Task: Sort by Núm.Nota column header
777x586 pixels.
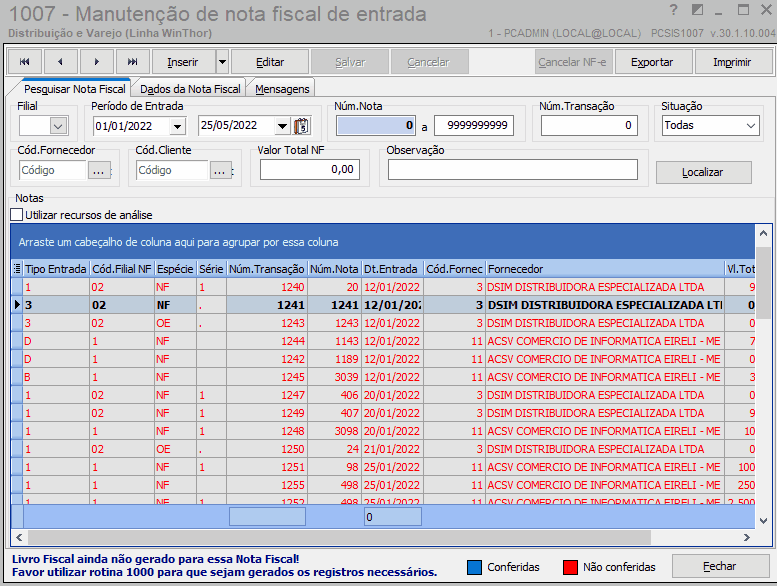Action: 334,269
